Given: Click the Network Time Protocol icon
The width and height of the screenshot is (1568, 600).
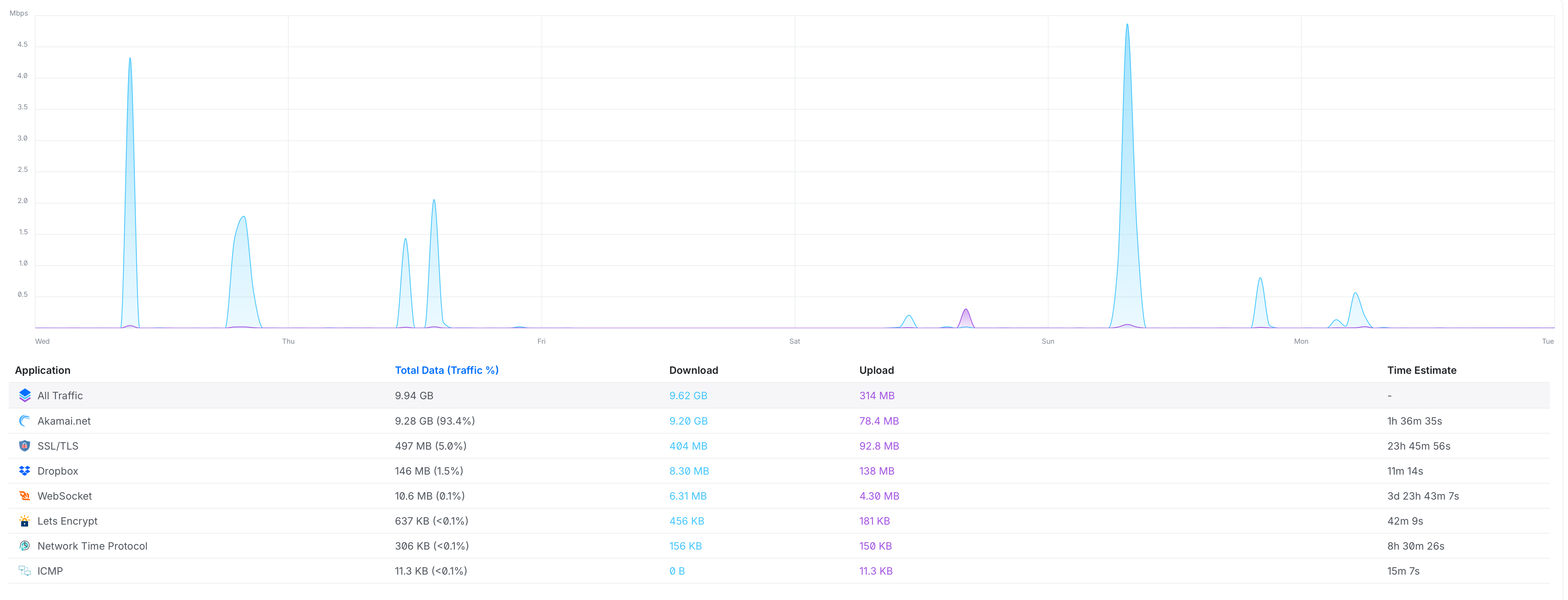Looking at the screenshot, I should [24, 546].
